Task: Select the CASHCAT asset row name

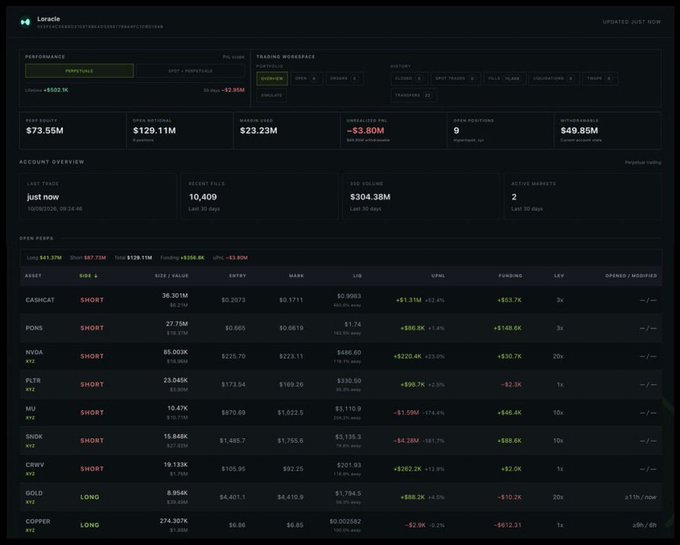Action: 40,300
